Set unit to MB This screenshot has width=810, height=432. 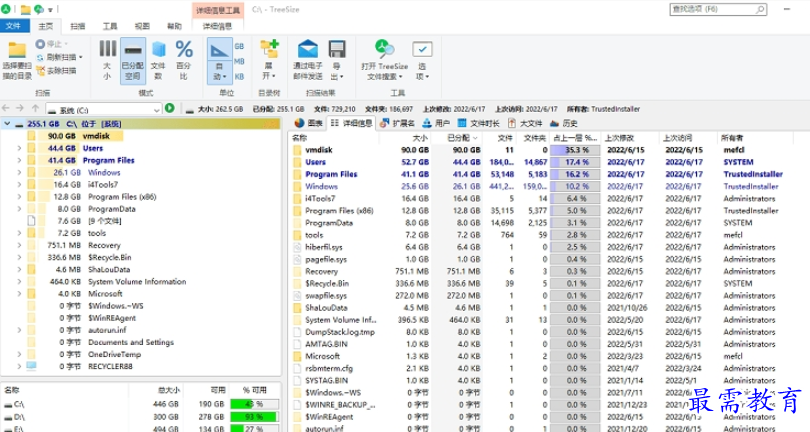tap(239, 61)
